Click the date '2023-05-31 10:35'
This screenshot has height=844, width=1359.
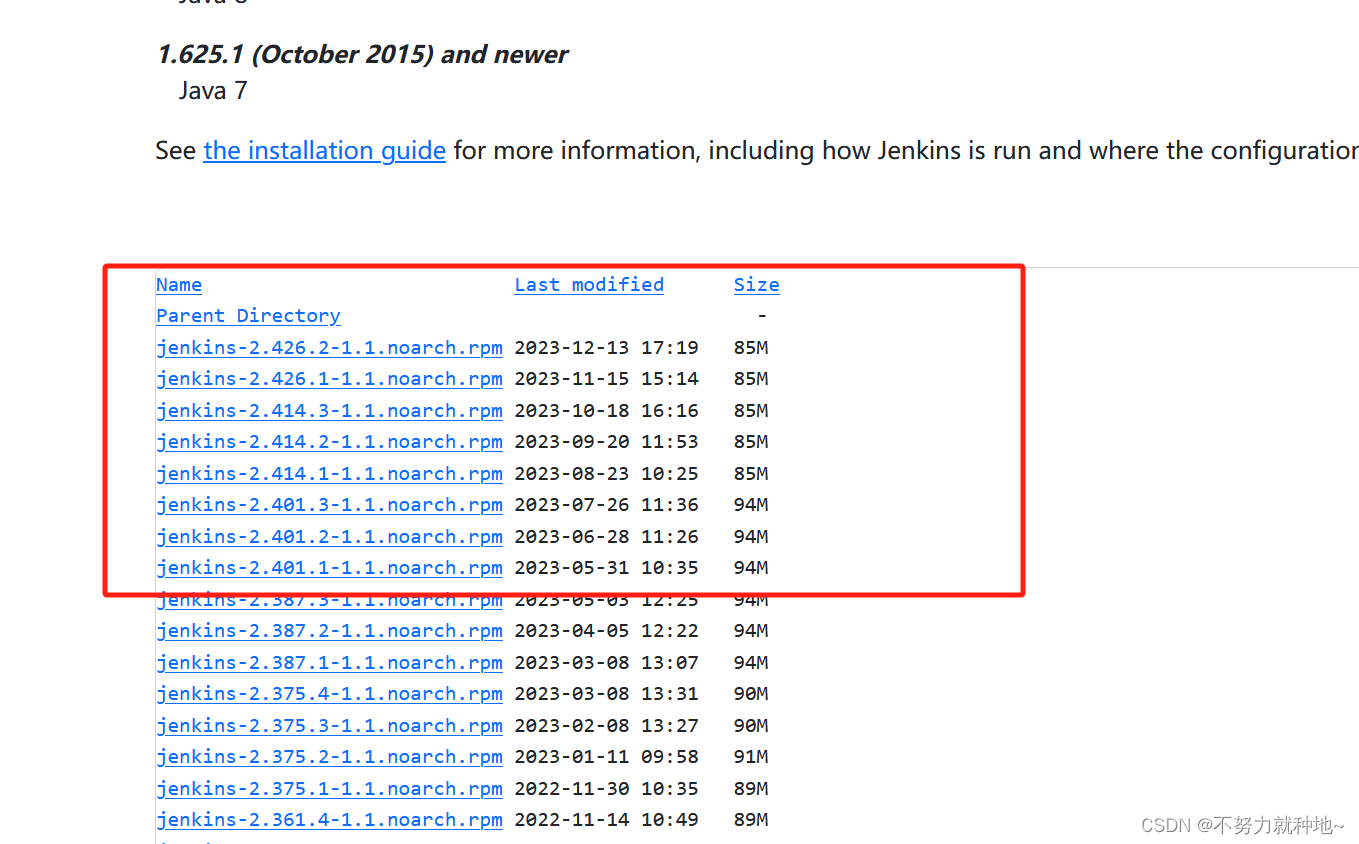click(x=606, y=568)
